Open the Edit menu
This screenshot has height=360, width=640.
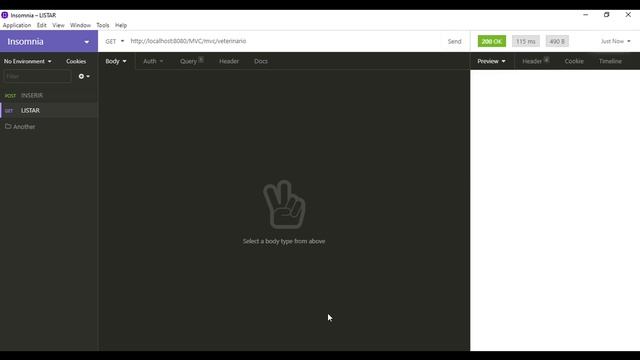(x=42, y=25)
